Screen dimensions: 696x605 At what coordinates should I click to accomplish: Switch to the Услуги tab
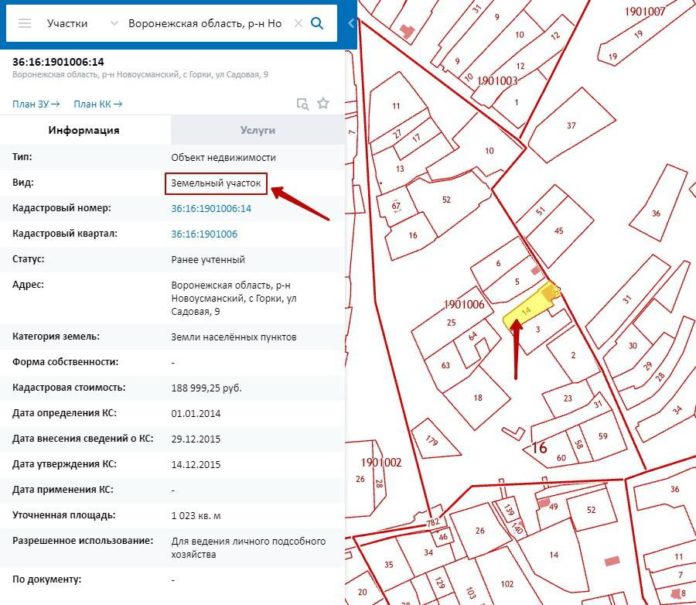pos(257,130)
